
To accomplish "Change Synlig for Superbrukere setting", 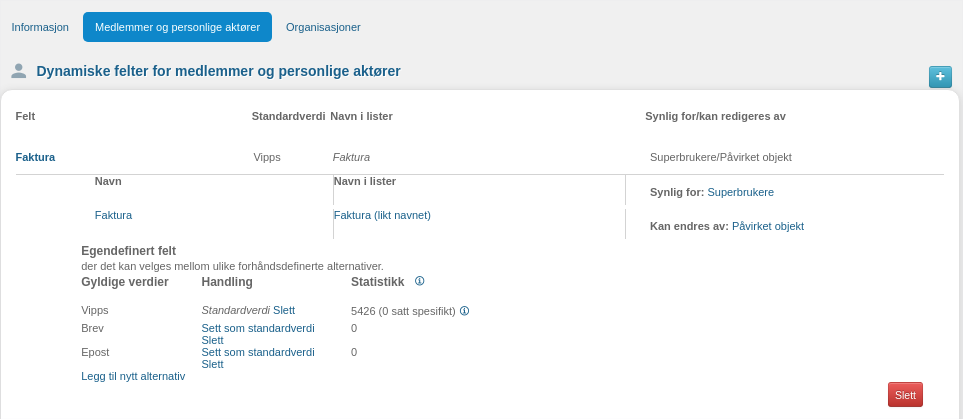I will (741, 192).
